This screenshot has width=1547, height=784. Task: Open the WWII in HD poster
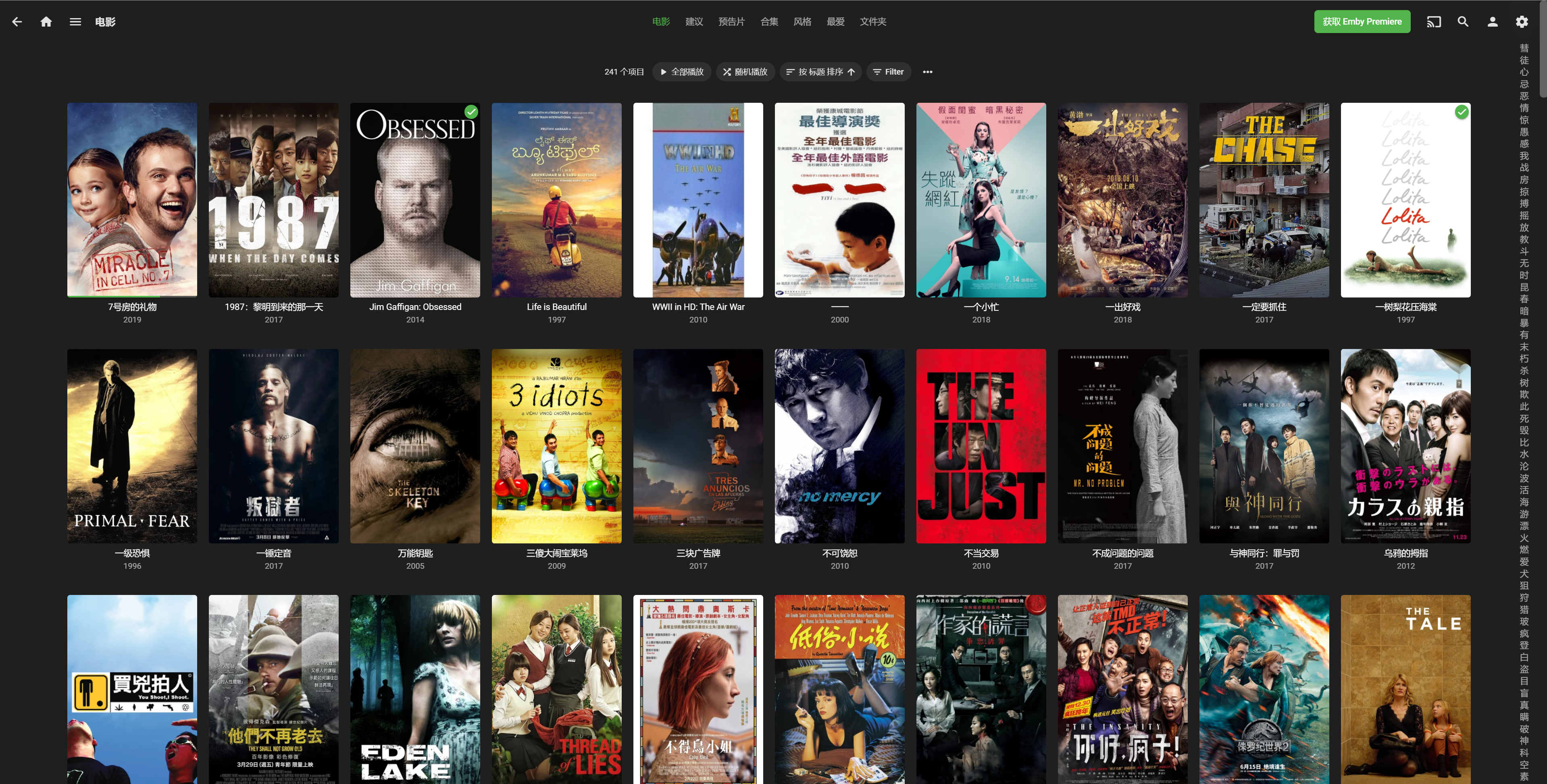(x=698, y=200)
